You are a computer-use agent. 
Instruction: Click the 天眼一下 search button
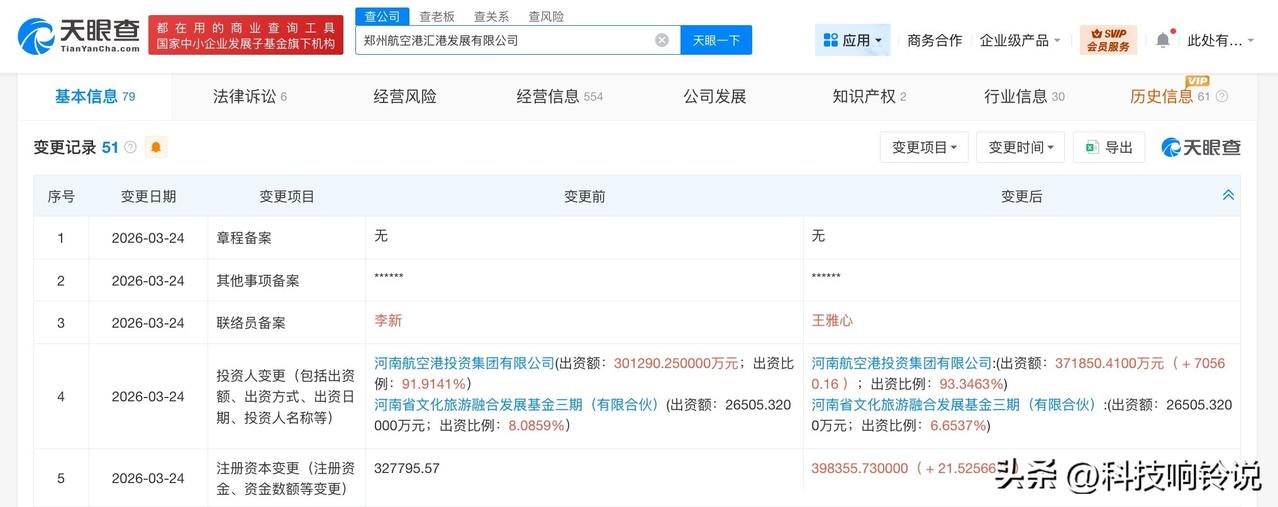pos(716,40)
